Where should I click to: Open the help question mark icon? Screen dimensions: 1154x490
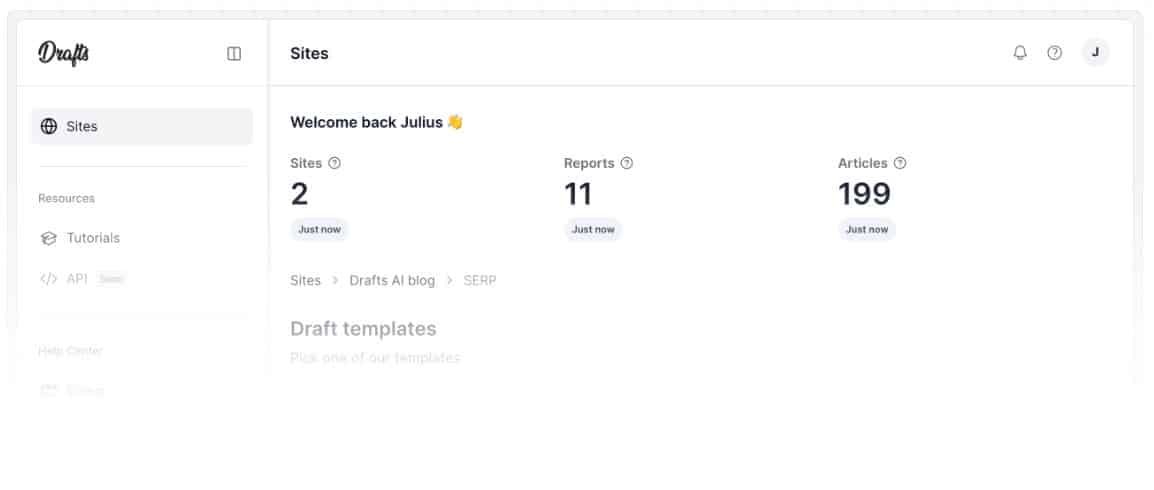(1054, 53)
